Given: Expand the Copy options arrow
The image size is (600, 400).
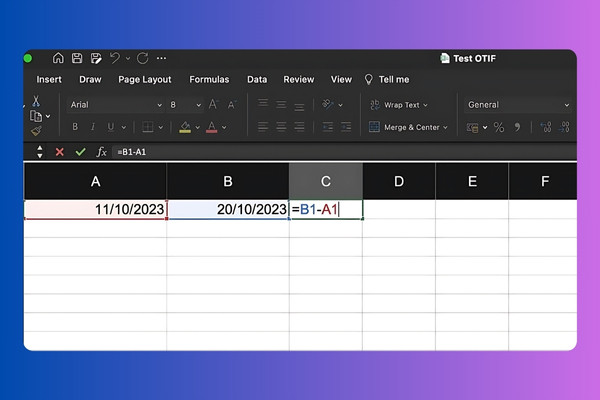Looking at the screenshot, I should (48, 116).
